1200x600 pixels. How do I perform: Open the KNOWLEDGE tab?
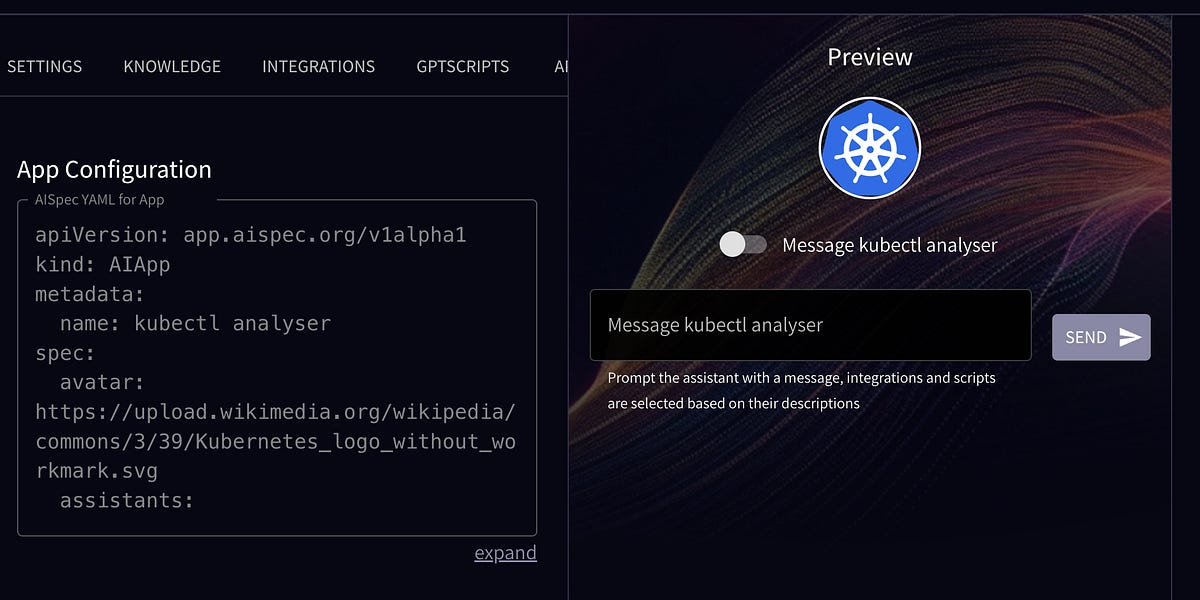(x=172, y=66)
